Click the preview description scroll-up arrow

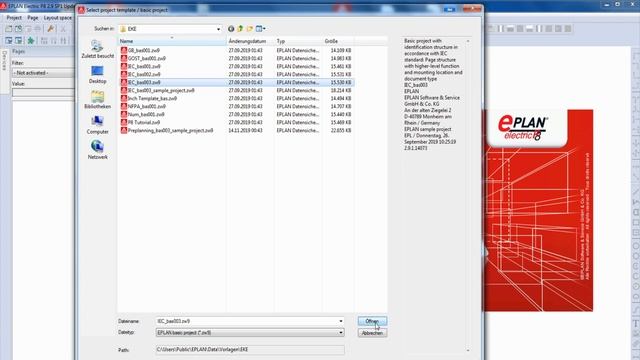click(468, 41)
